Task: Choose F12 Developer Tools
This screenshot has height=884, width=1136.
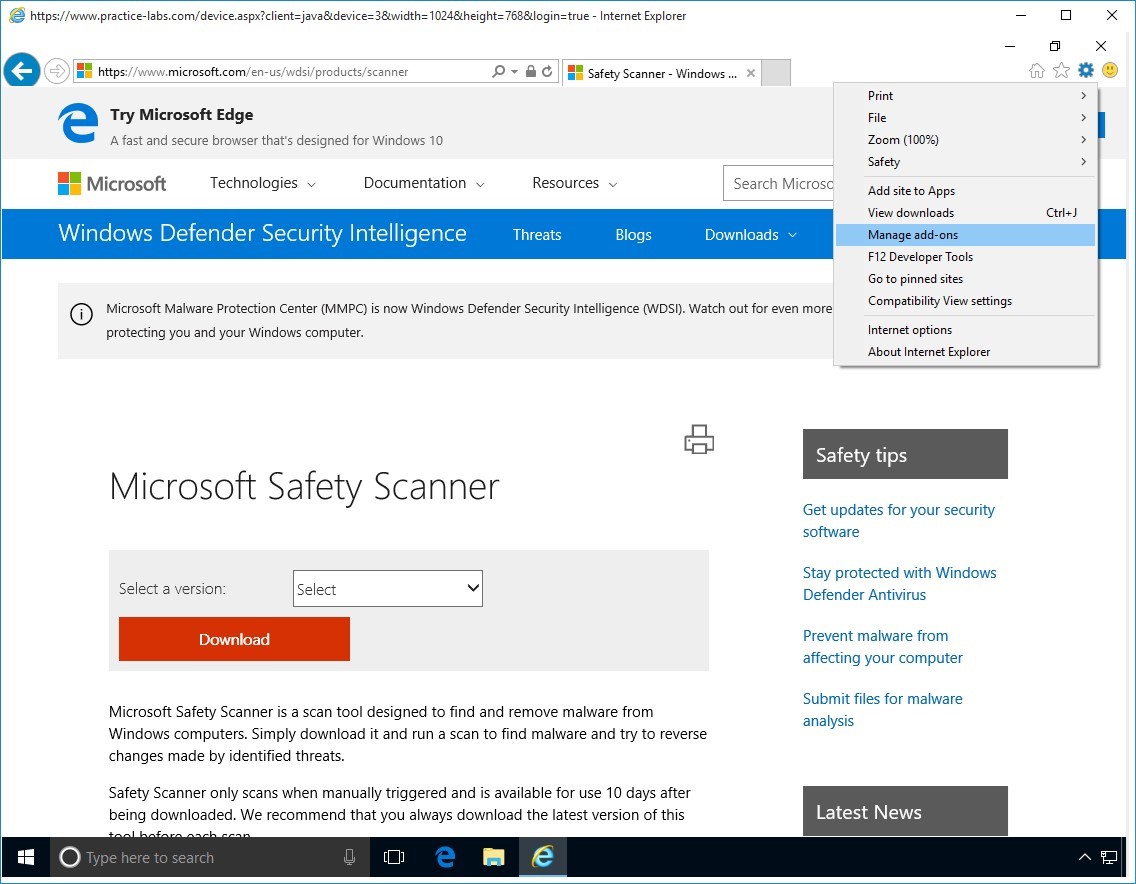Action: [966, 257]
